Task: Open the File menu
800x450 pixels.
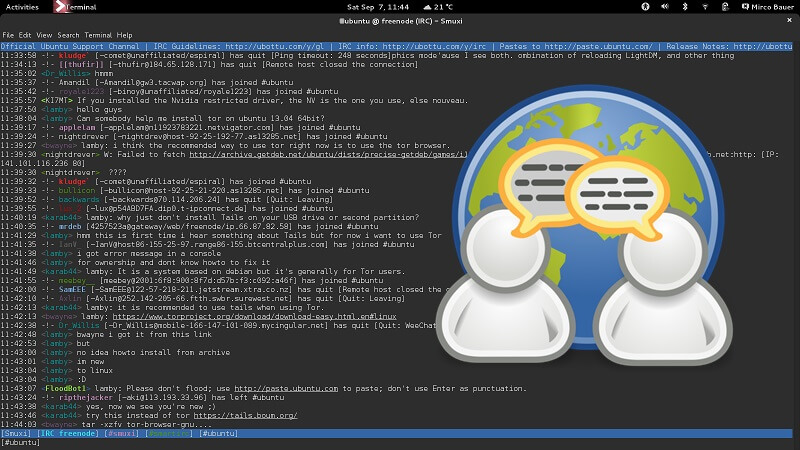Action: (x=8, y=35)
